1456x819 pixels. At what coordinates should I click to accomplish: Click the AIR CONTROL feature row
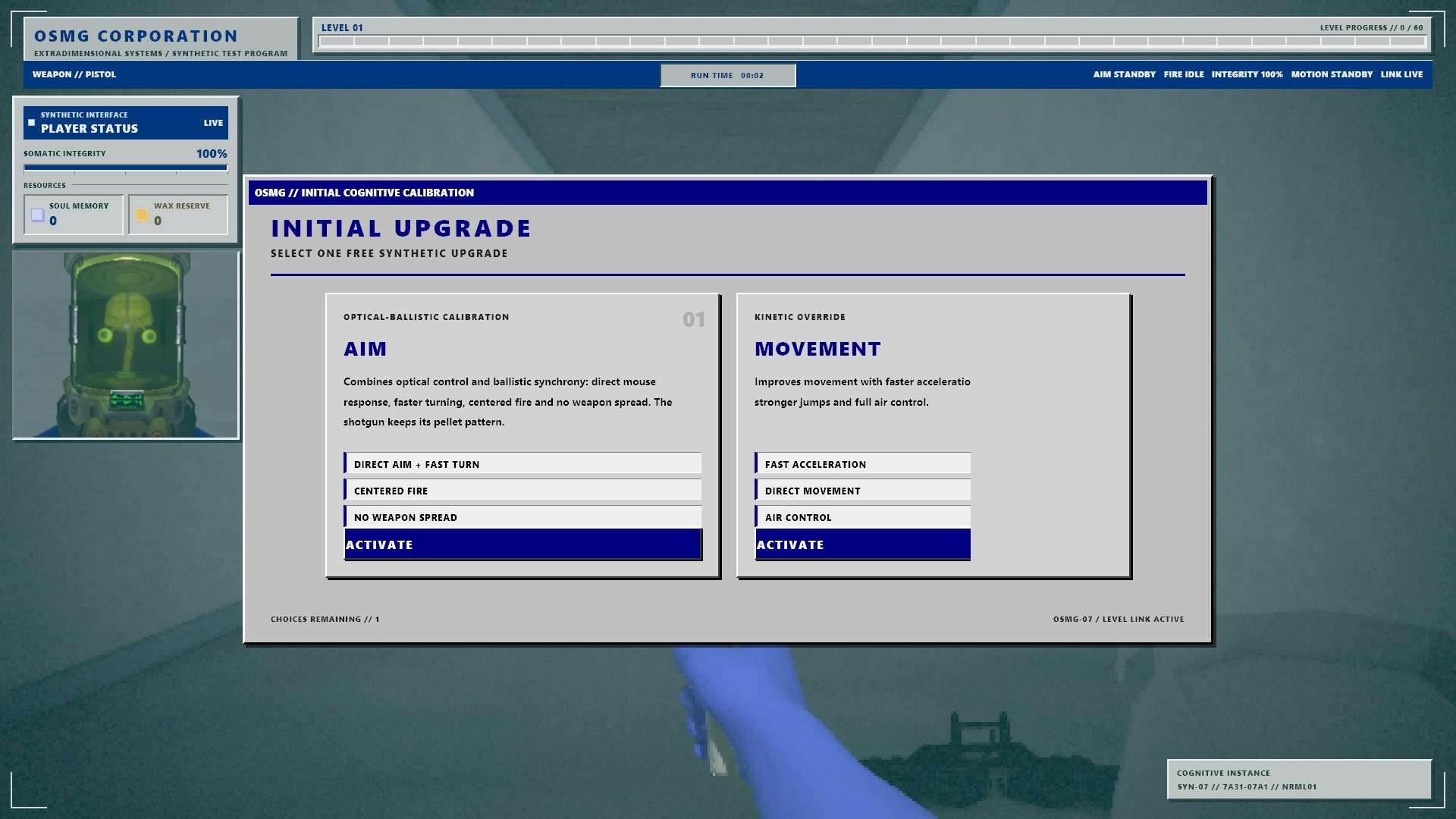(x=862, y=517)
